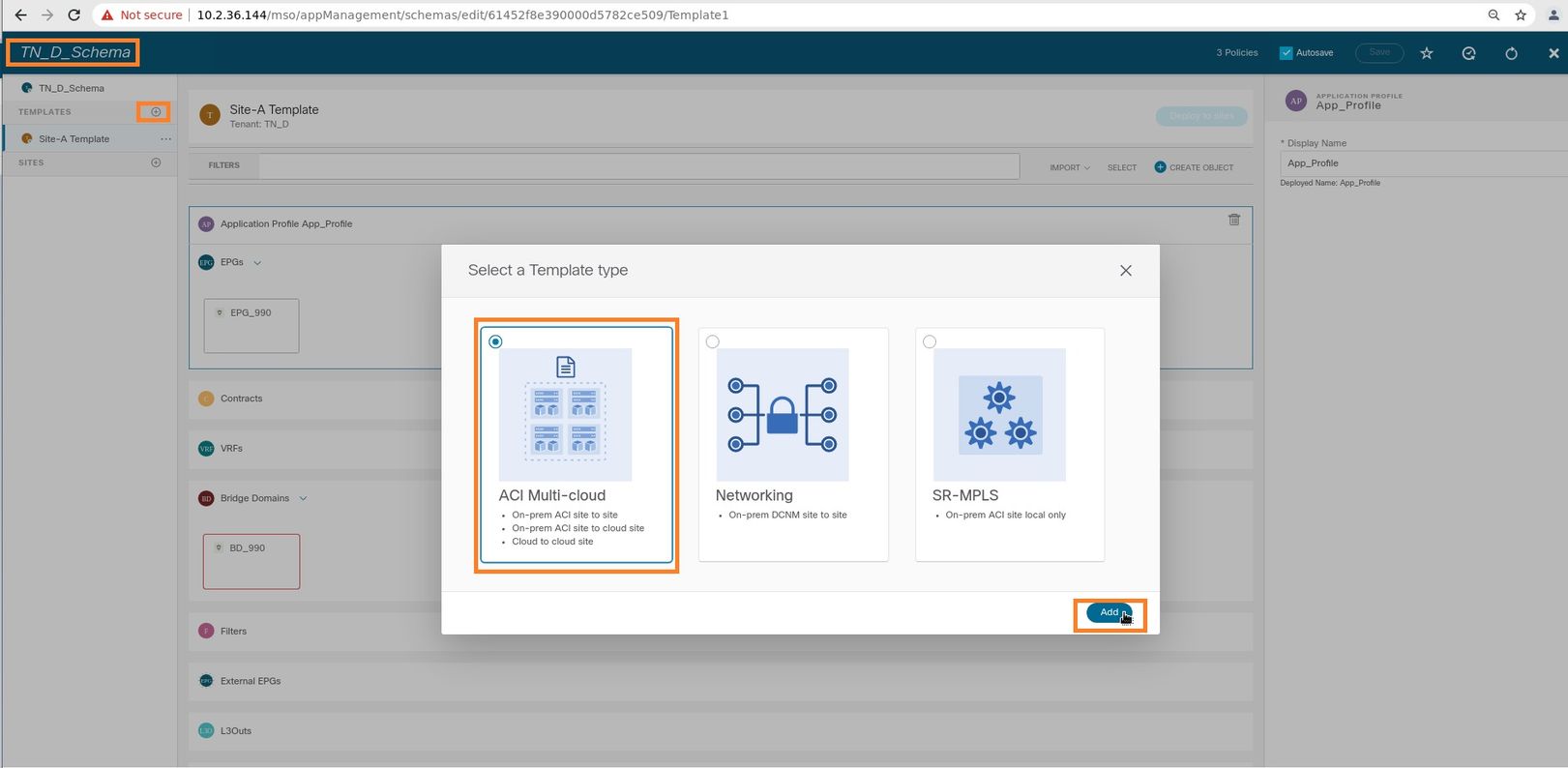Click the favorite star in header bar
Viewport: 1568px width, 768px height.
1426,53
